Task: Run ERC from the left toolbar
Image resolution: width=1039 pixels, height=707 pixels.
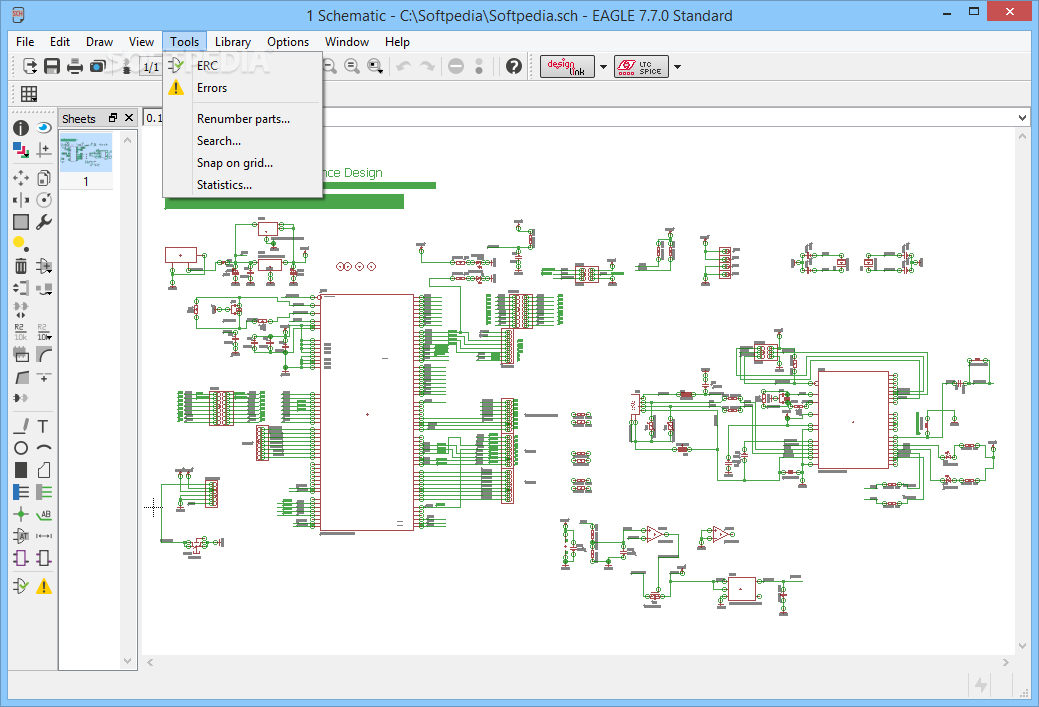Action: click(21, 586)
